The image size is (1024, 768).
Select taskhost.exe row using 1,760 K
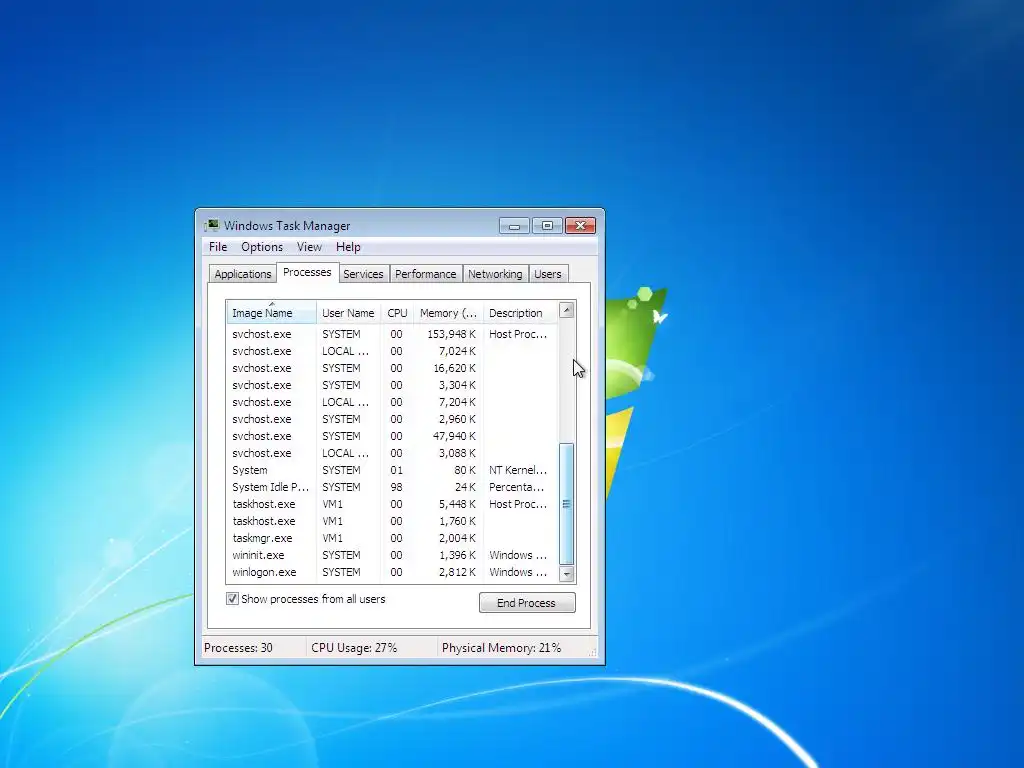click(392, 520)
